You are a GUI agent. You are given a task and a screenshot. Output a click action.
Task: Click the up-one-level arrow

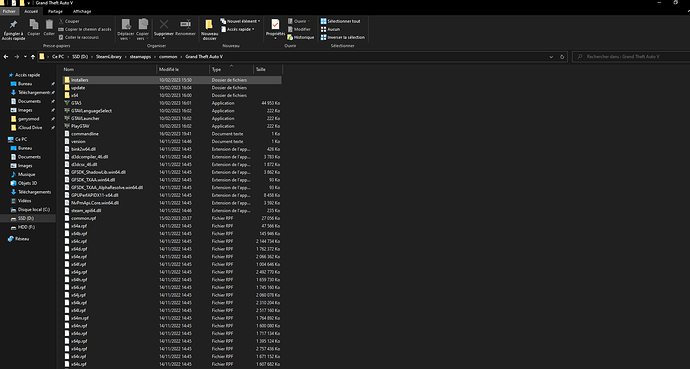32,57
